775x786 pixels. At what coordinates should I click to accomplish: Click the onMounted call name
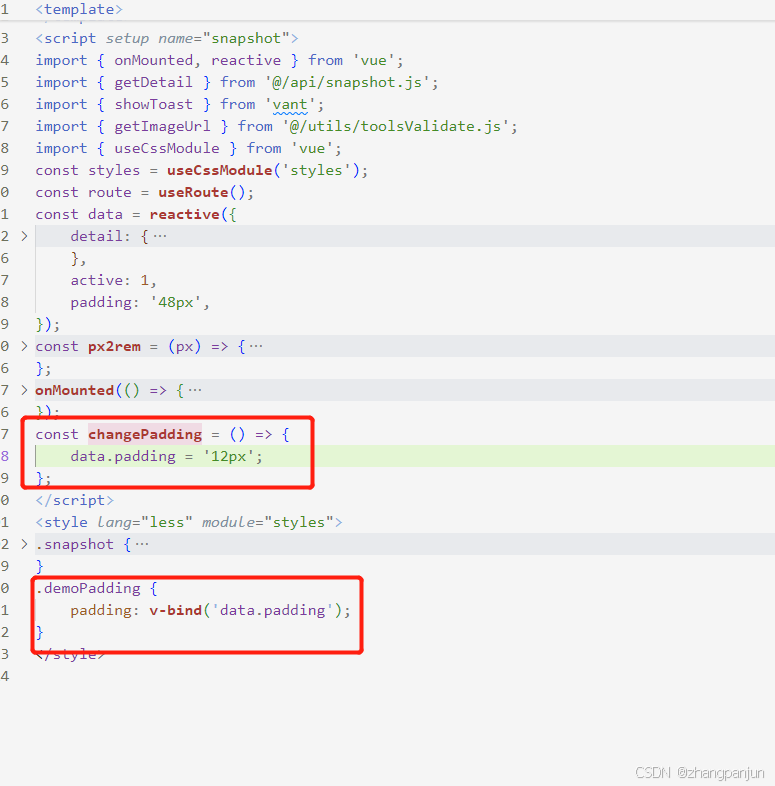75,390
